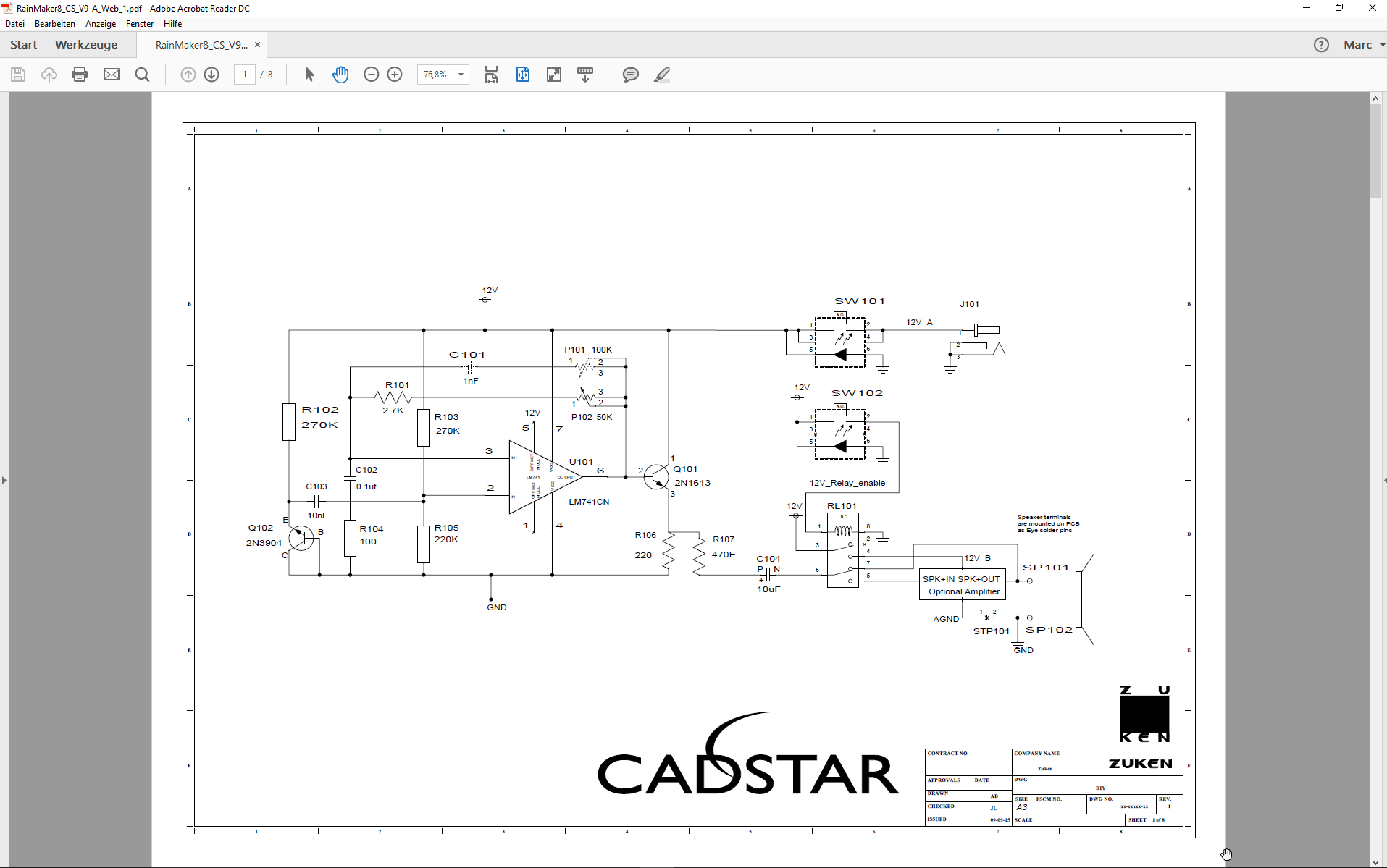Screen dimensions: 1387x868
Task: Open the Anzeige menu
Action: pyautogui.click(x=101, y=24)
